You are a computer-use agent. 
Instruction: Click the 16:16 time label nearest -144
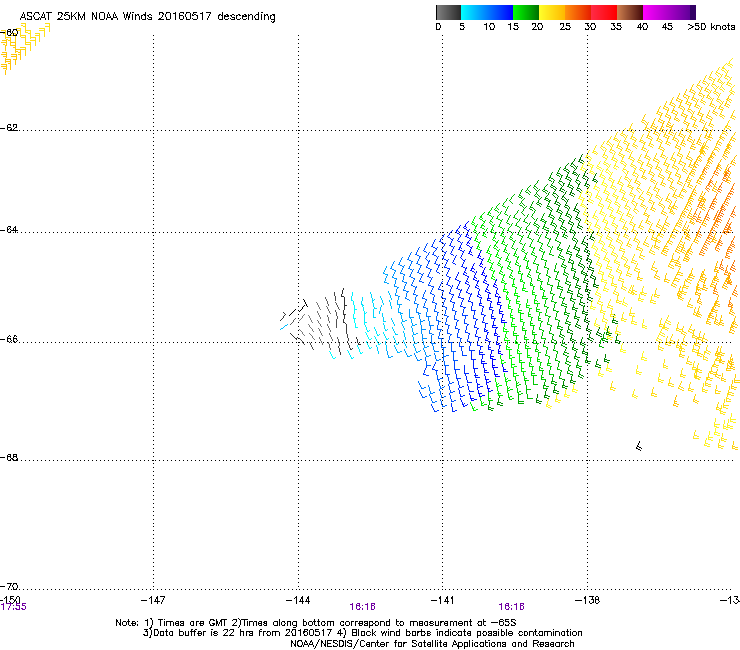pos(362,607)
